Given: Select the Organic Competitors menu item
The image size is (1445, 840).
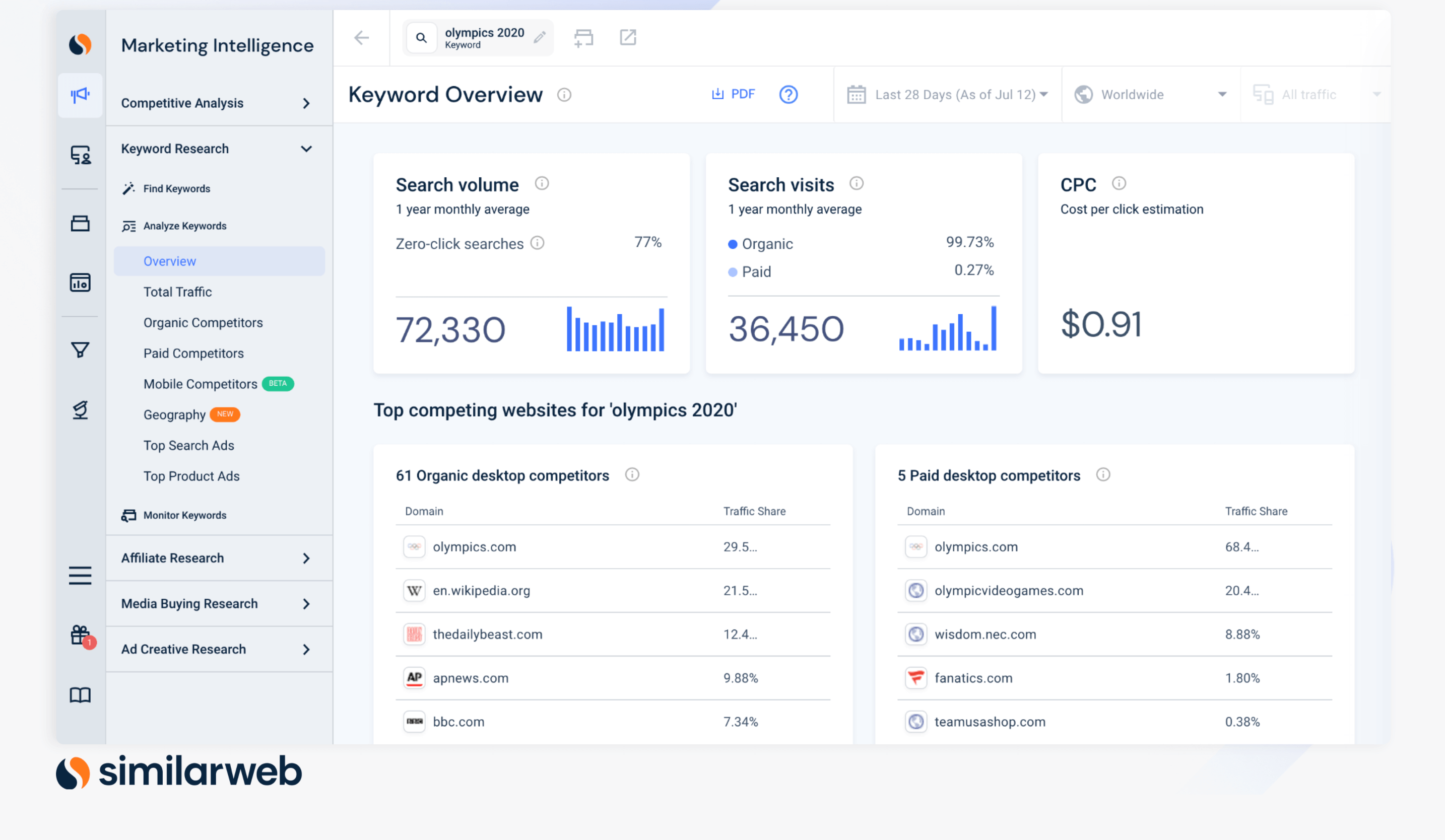Looking at the screenshot, I should pos(203,322).
